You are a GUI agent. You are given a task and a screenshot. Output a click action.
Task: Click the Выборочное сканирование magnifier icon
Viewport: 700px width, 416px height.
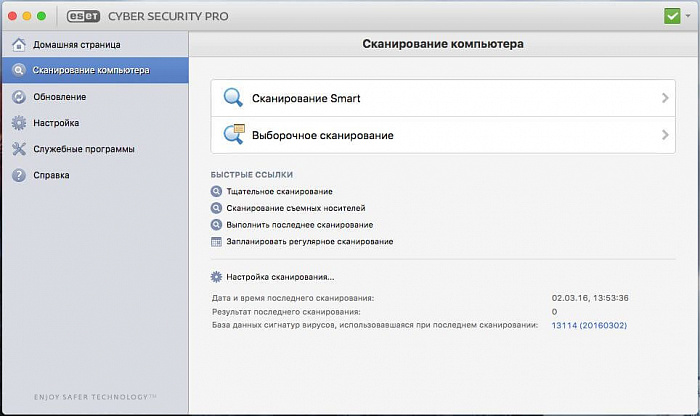(233, 134)
